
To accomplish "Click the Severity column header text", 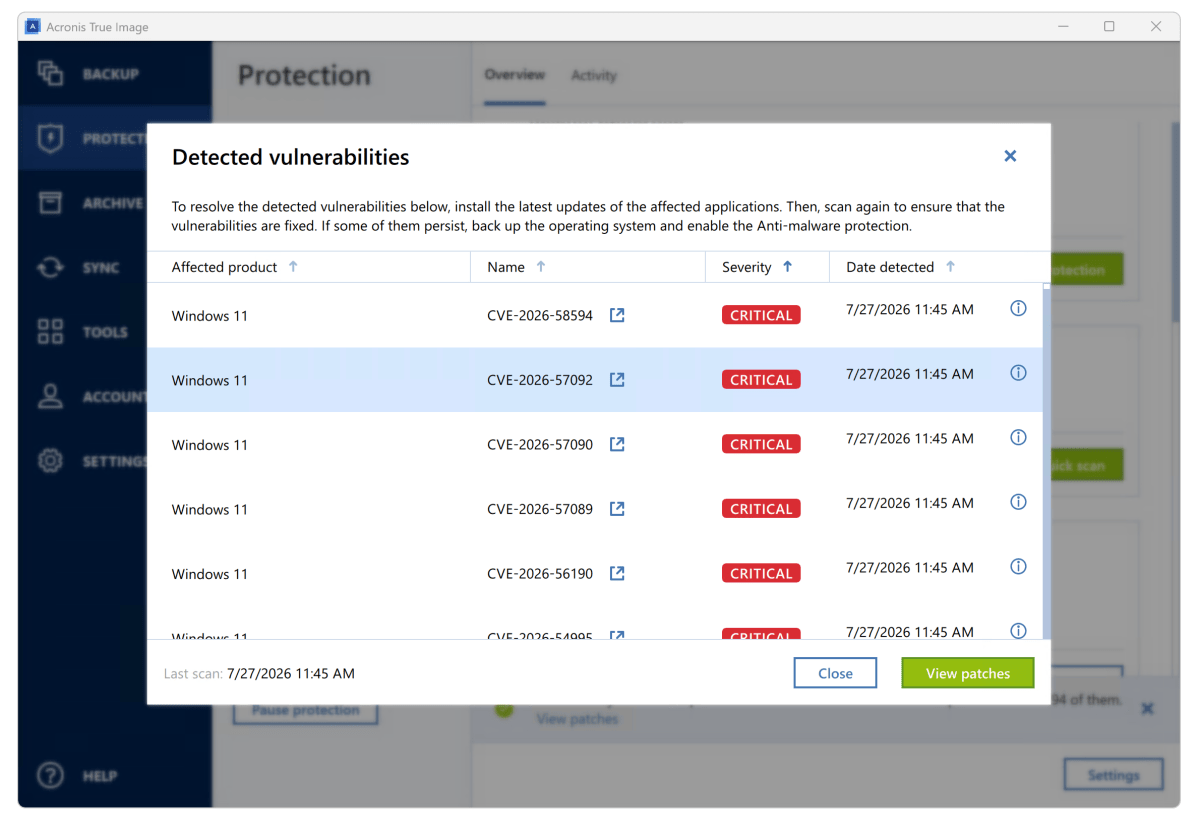I will tap(746, 267).
